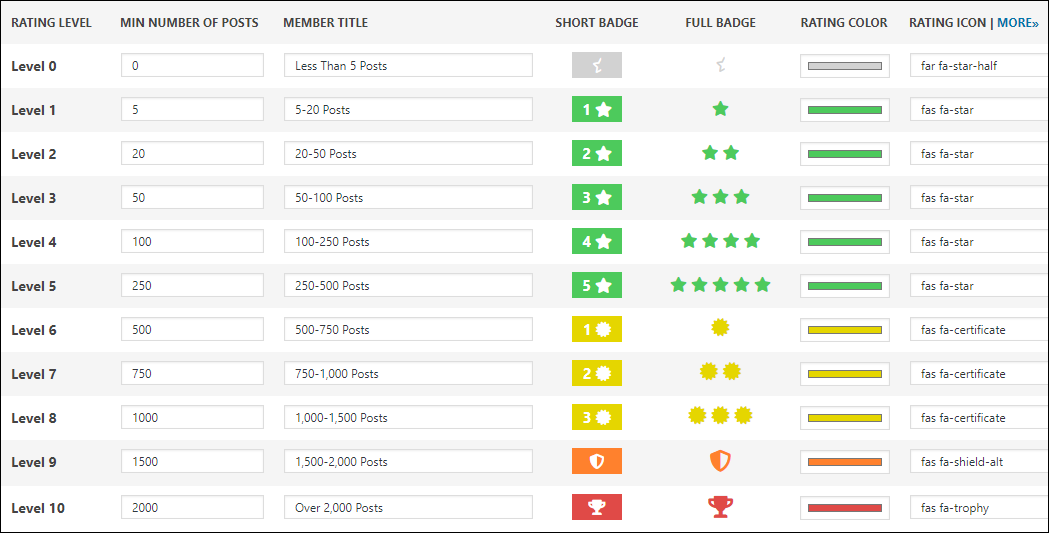Edit the 'Over 2,000 Posts' member title field
Screen dimensions: 1049x533
click(x=408, y=508)
